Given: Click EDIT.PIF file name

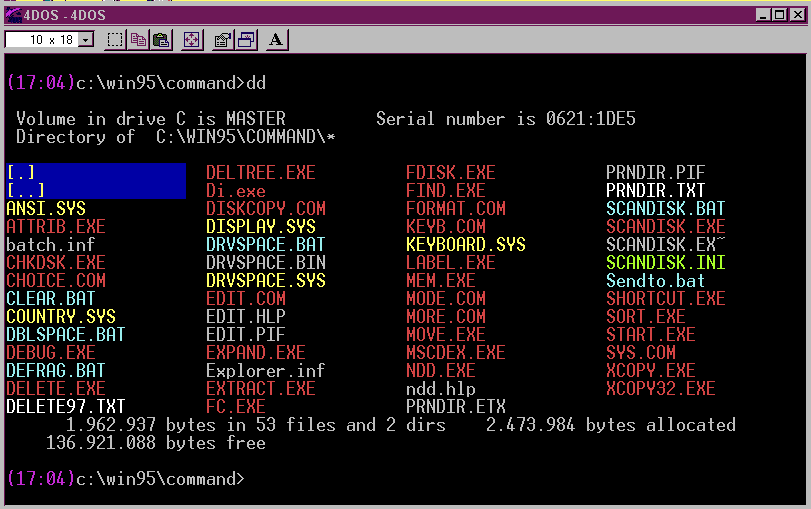Looking at the screenshot, I should coord(246,334).
